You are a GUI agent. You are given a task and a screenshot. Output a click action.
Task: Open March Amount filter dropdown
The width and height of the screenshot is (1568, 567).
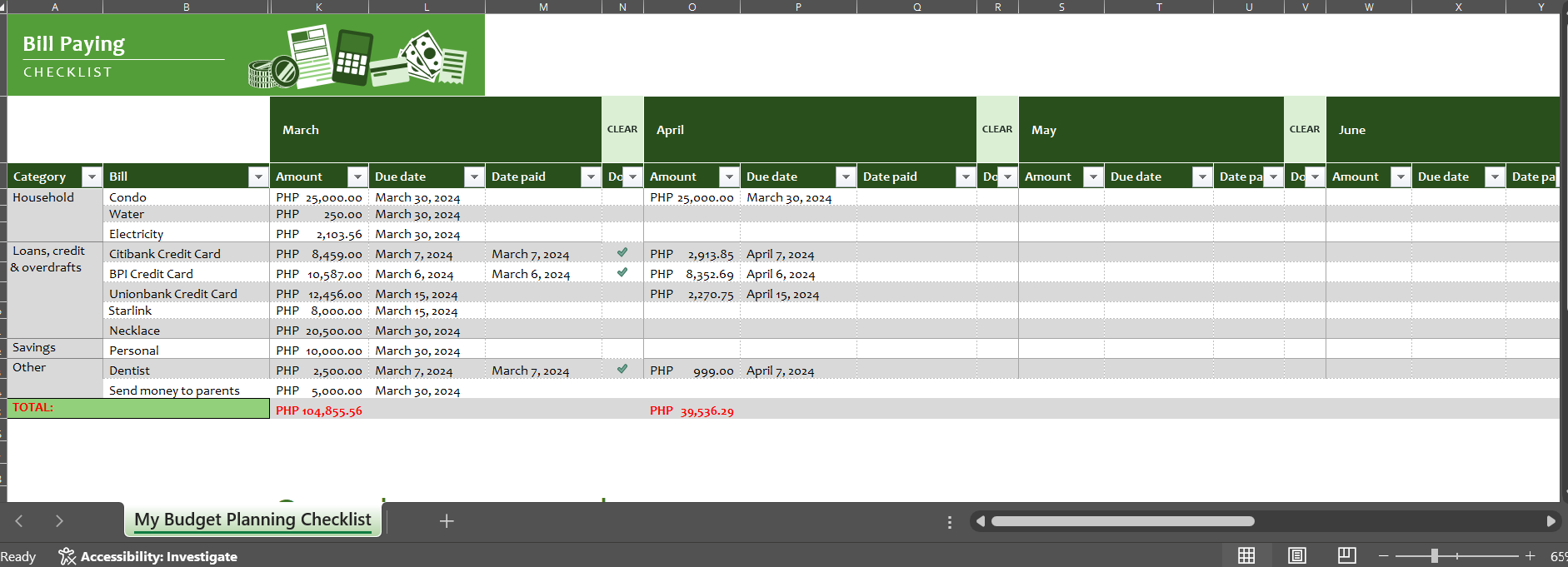coord(357,177)
